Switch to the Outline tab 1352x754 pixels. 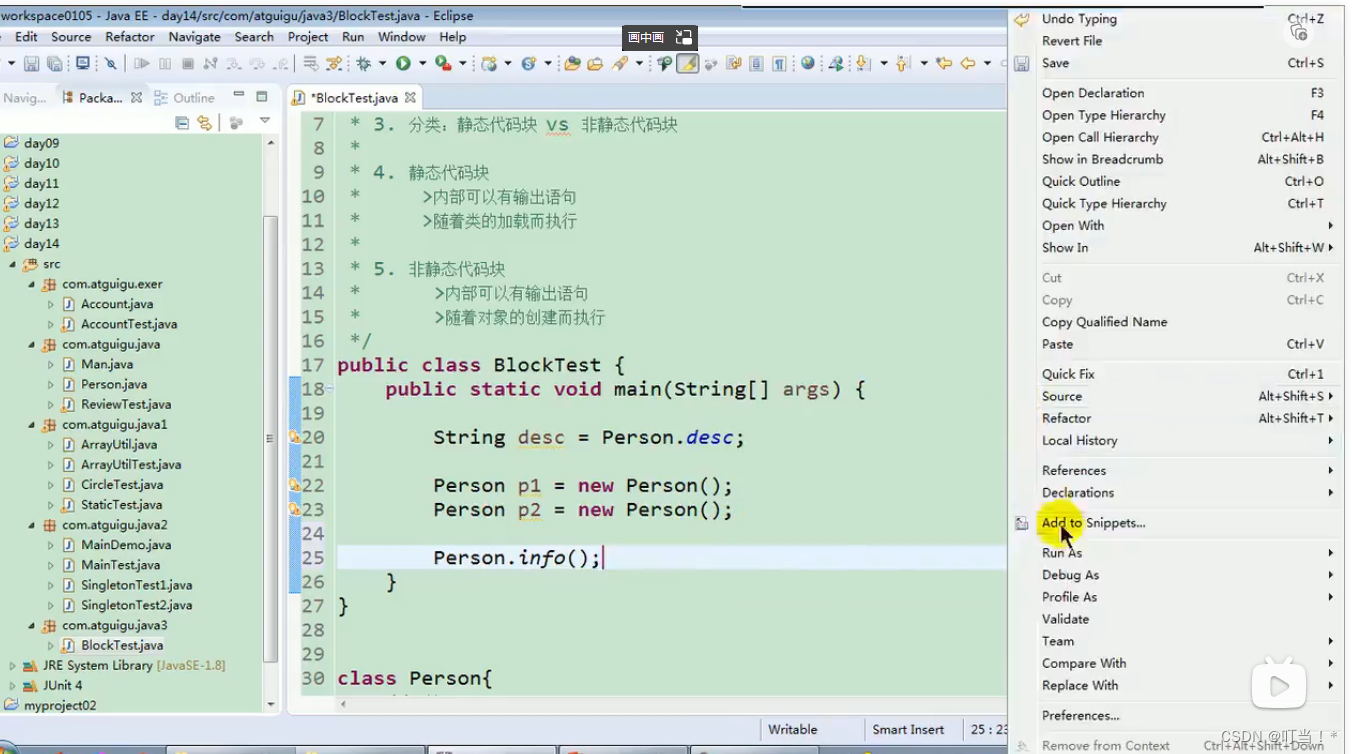(x=186, y=98)
